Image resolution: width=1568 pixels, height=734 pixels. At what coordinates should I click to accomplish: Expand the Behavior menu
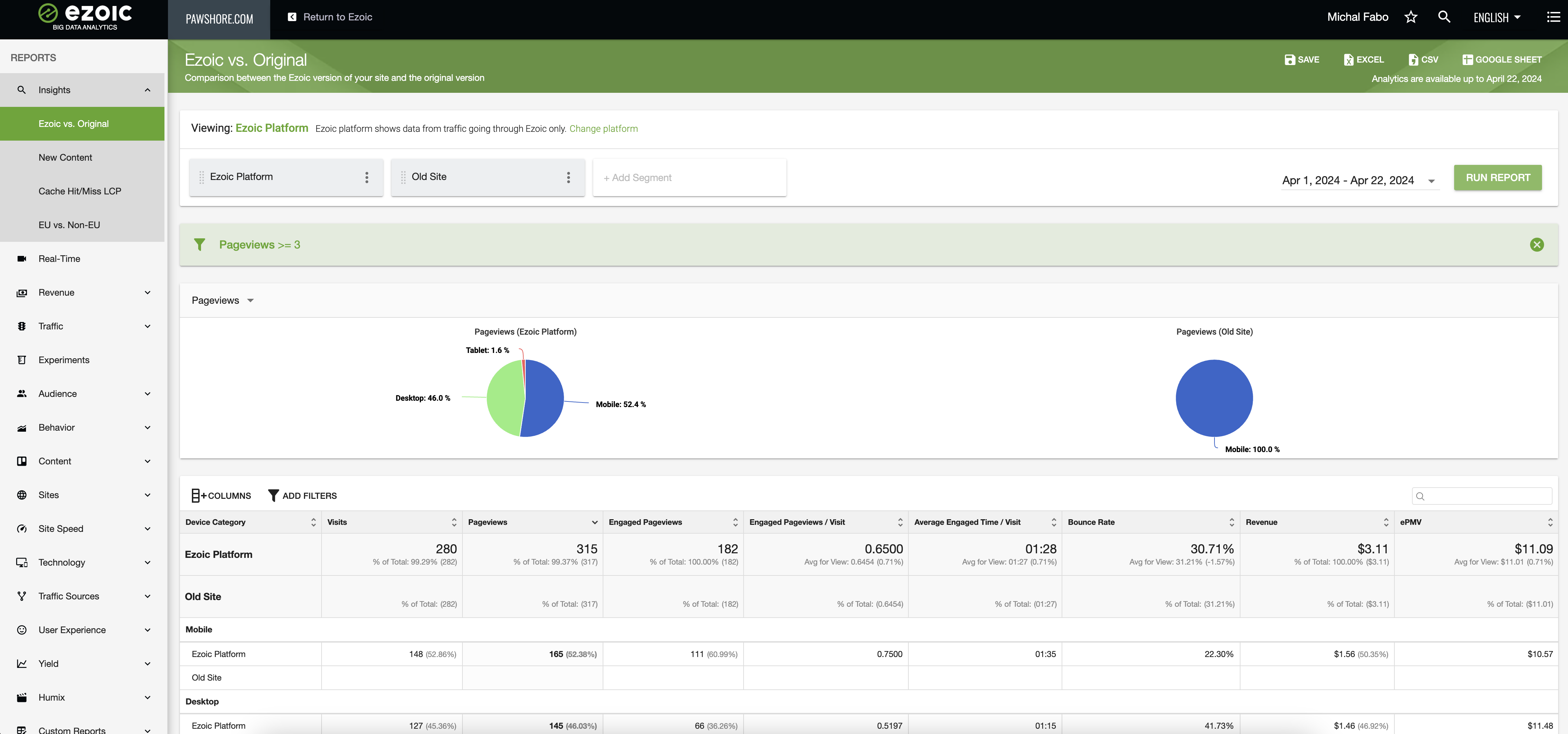point(147,427)
